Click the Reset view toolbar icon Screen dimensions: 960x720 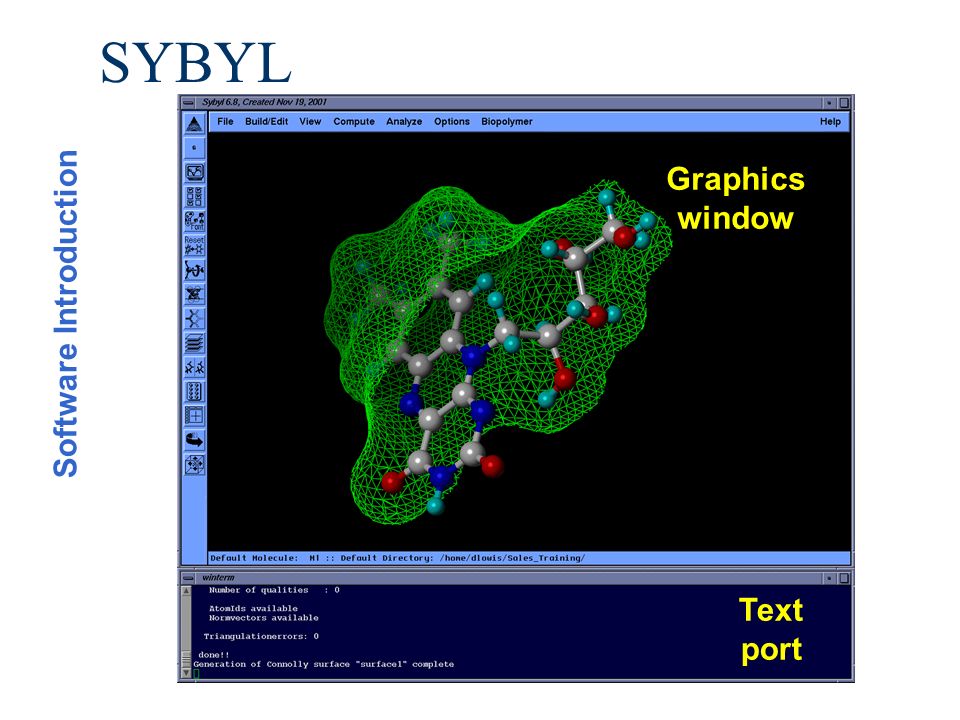[194, 246]
